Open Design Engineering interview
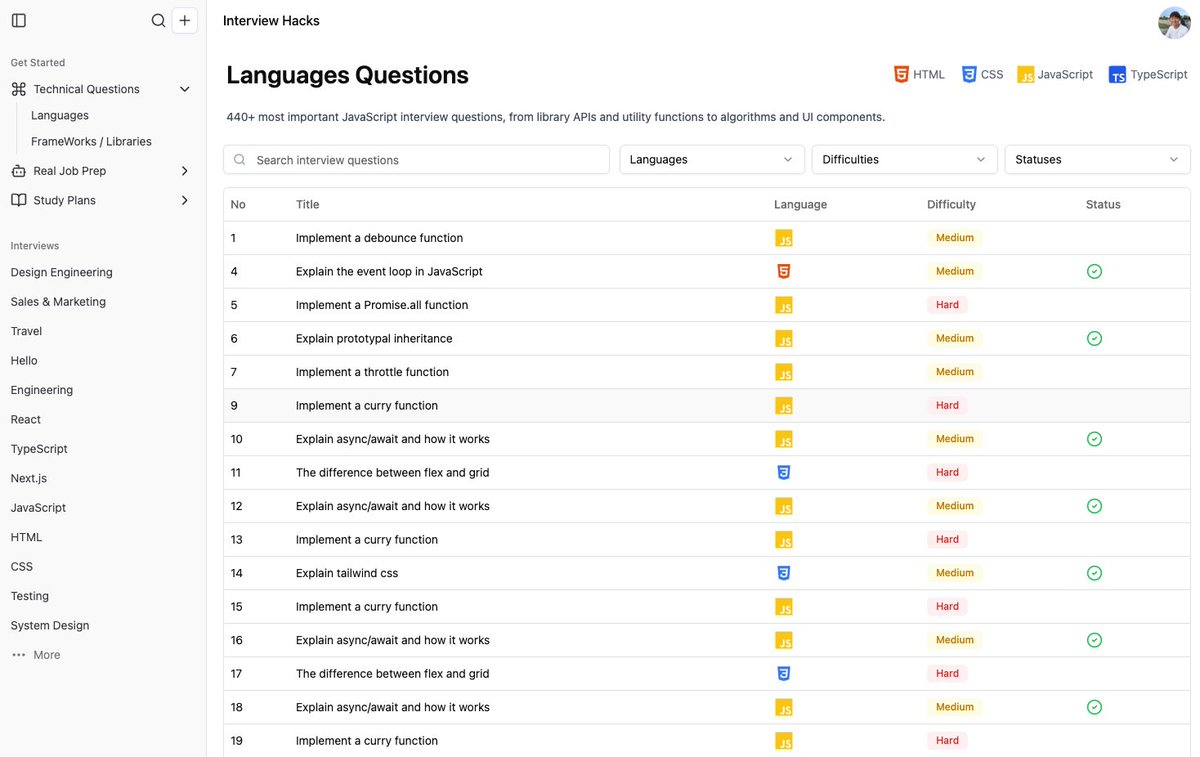1200x757 pixels. 61,272
